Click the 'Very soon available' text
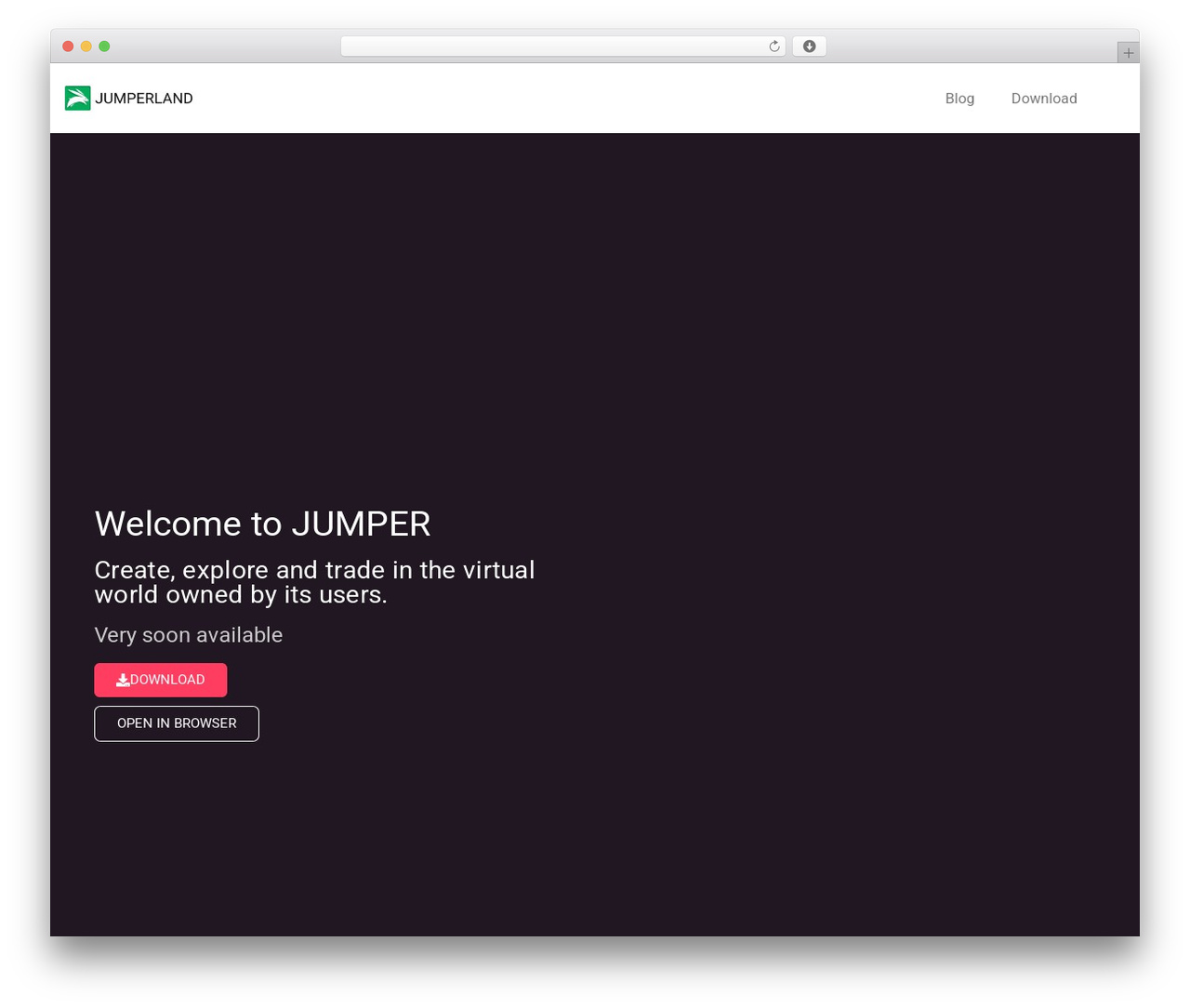 [x=189, y=635]
